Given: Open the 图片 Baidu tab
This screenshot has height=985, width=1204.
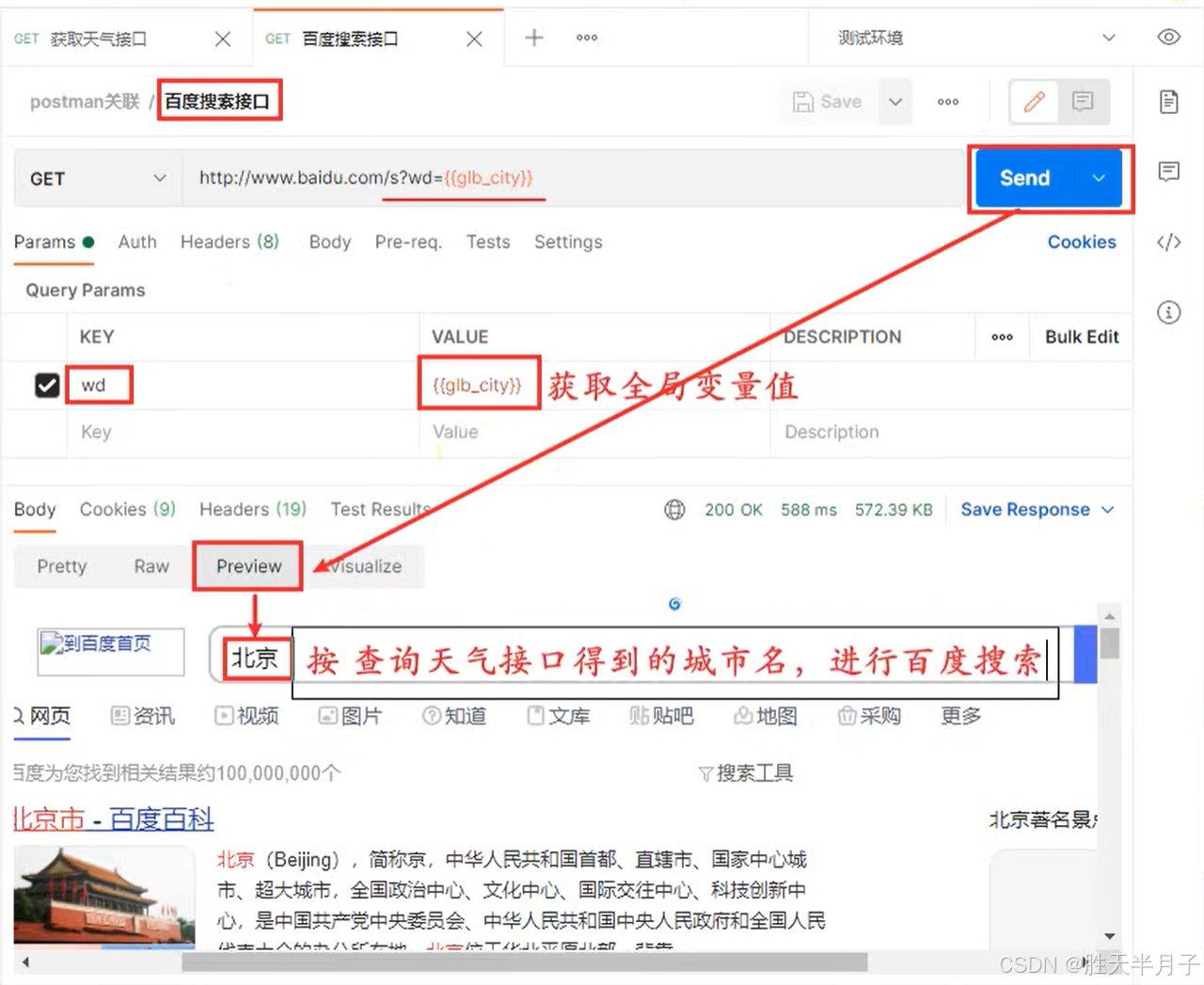Looking at the screenshot, I should pos(351,716).
